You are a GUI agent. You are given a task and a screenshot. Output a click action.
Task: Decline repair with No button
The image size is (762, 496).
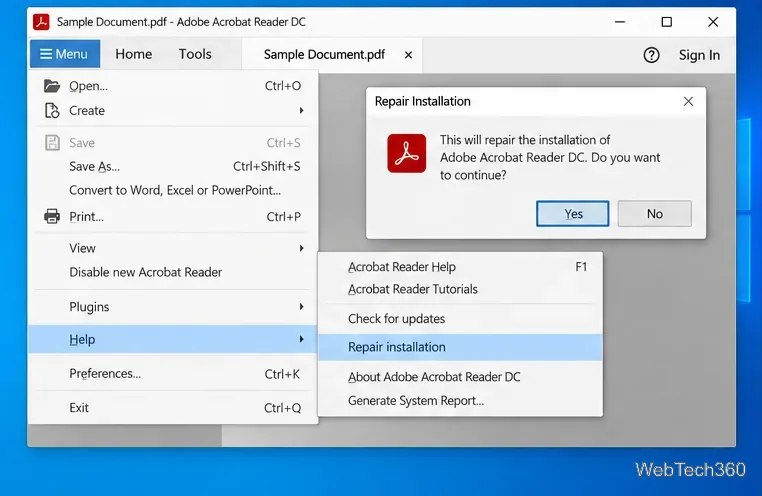click(655, 214)
